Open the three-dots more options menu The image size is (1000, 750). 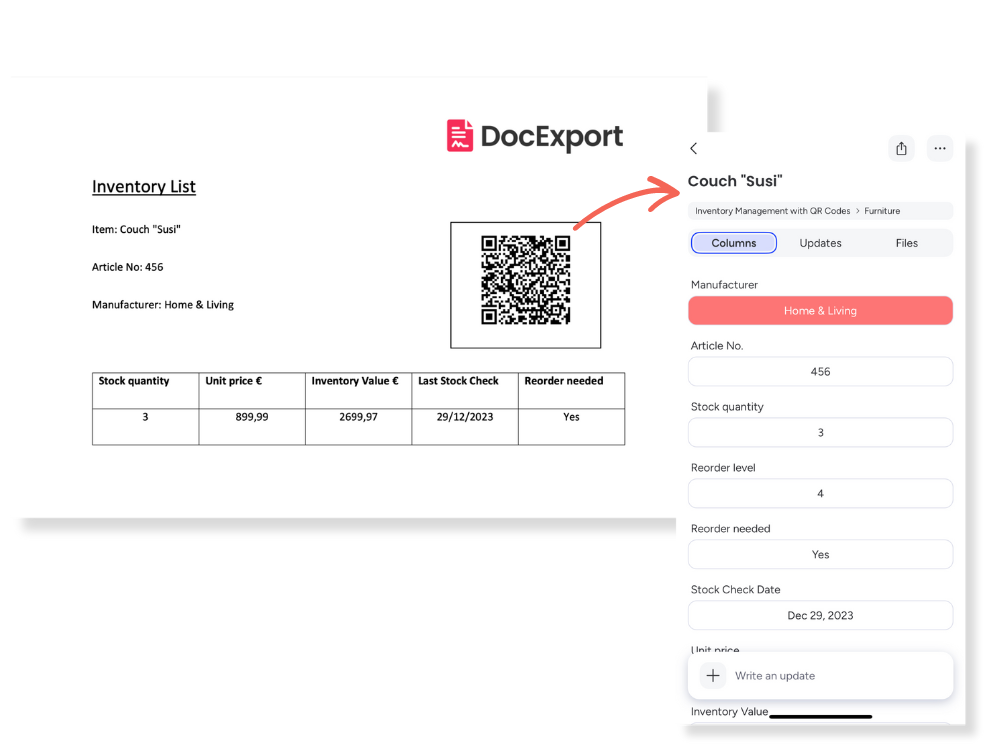click(939, 149)
